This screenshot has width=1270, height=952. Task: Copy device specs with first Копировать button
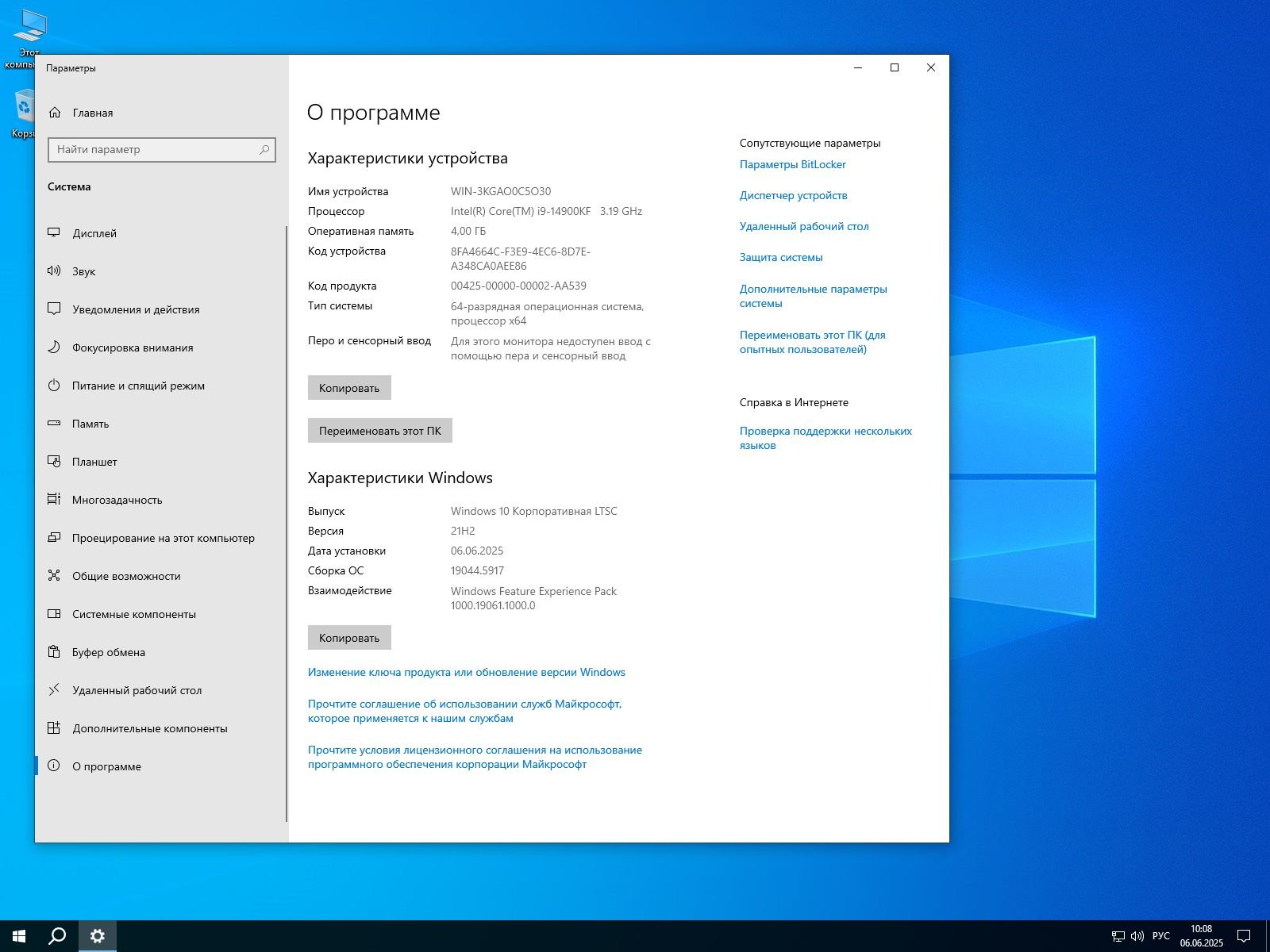pos(349,388)
